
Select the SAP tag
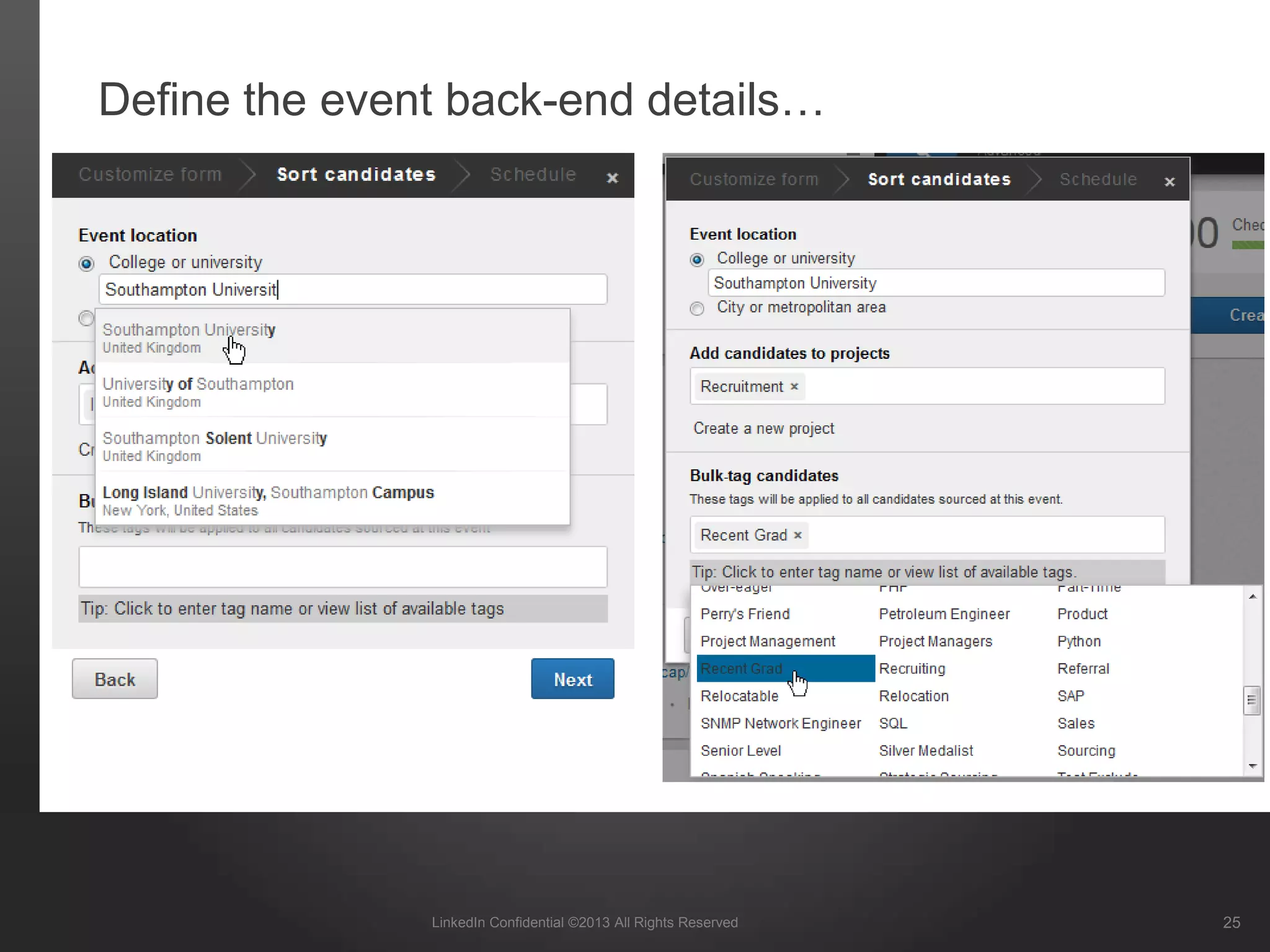[1071, 696]
